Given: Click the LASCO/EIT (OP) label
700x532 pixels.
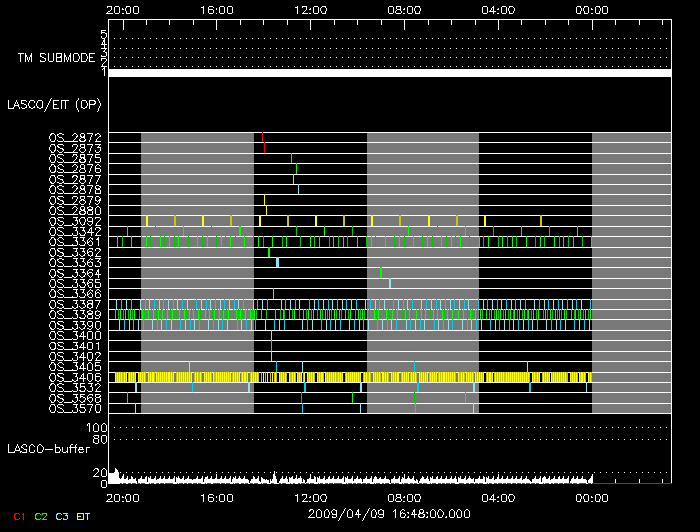Looking at the screenshot, I should (x=43, y=103).
